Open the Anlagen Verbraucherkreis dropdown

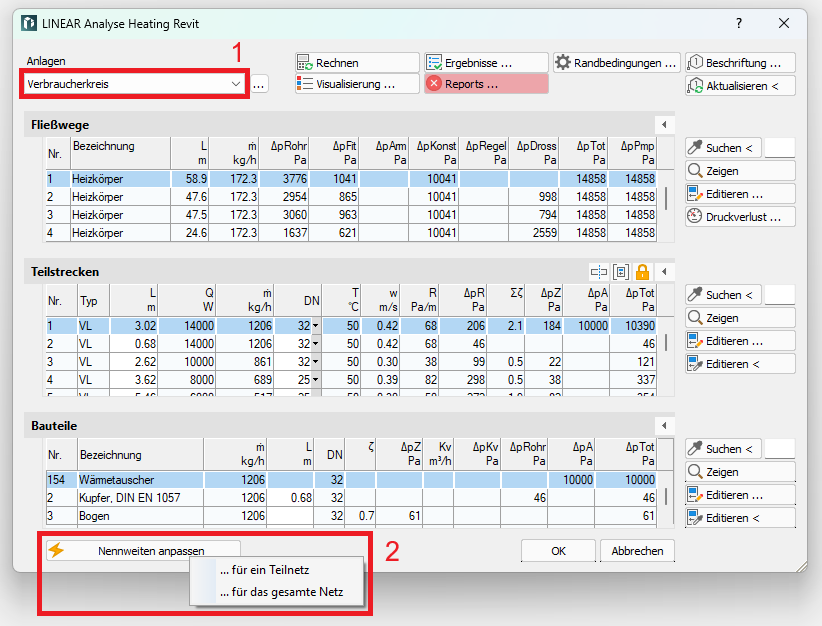click(236, 84)
